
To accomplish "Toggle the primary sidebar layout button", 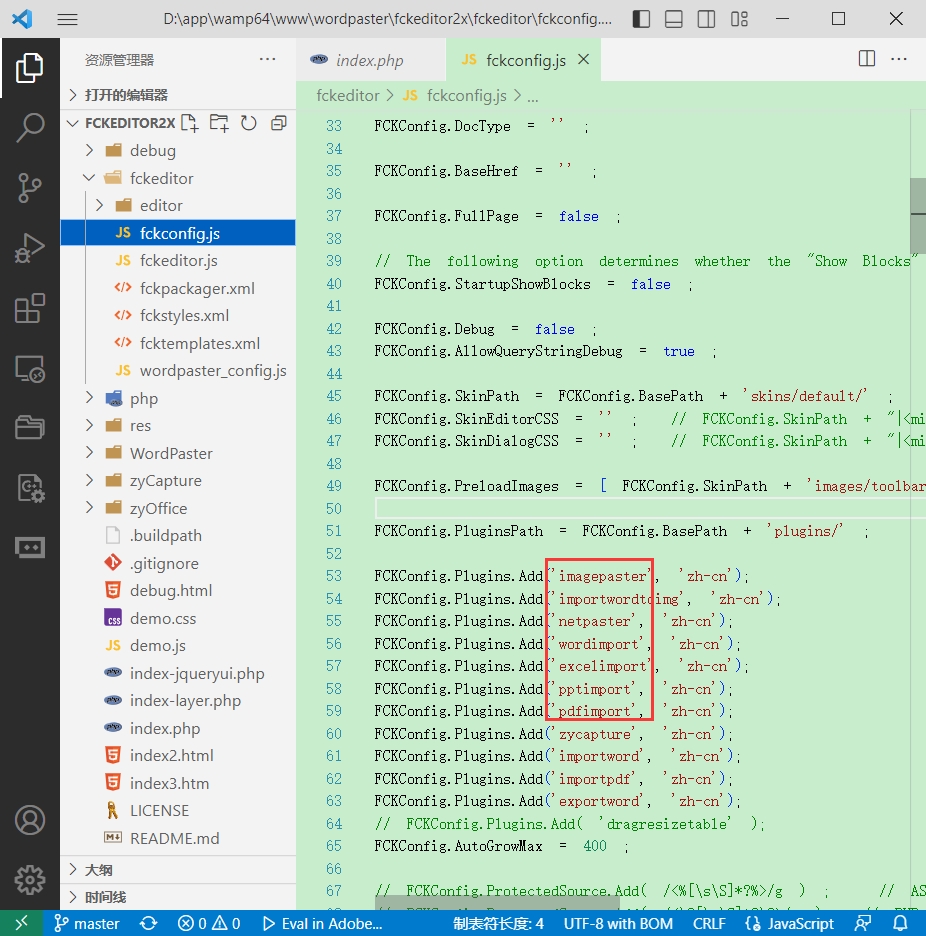I will (641, 19).
